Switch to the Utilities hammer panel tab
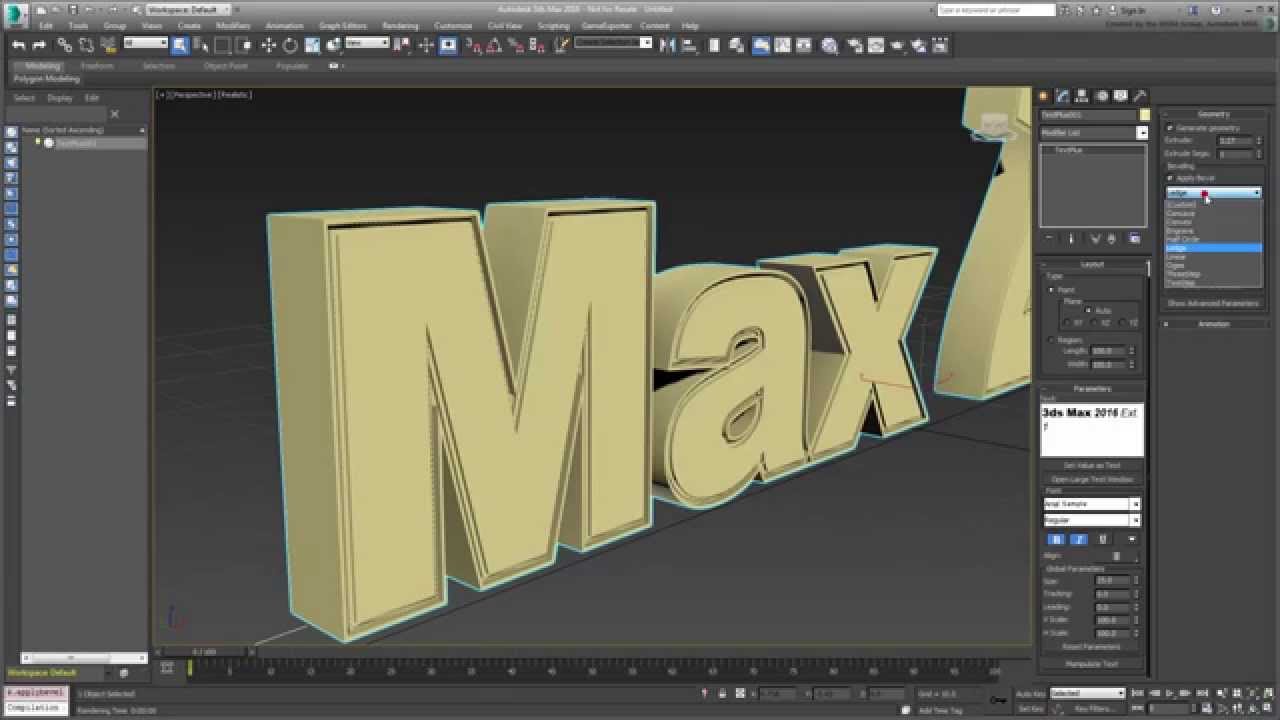The width and height of the screenshot is (1280, 720). point(1139,96)
